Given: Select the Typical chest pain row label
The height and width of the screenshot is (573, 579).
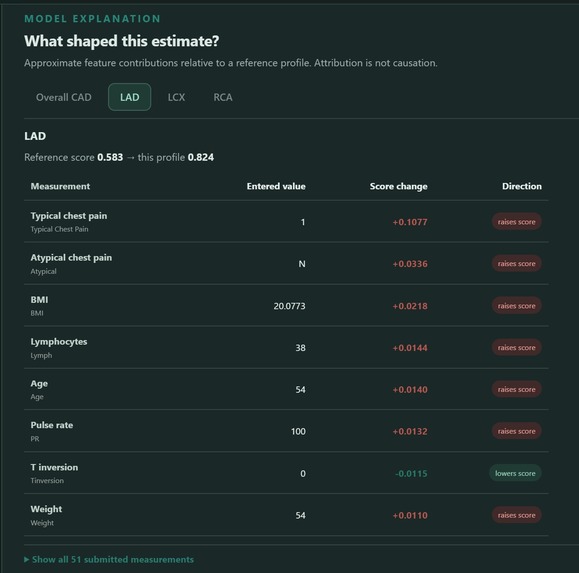Looking at the screenshot, I should coord(69,216).
